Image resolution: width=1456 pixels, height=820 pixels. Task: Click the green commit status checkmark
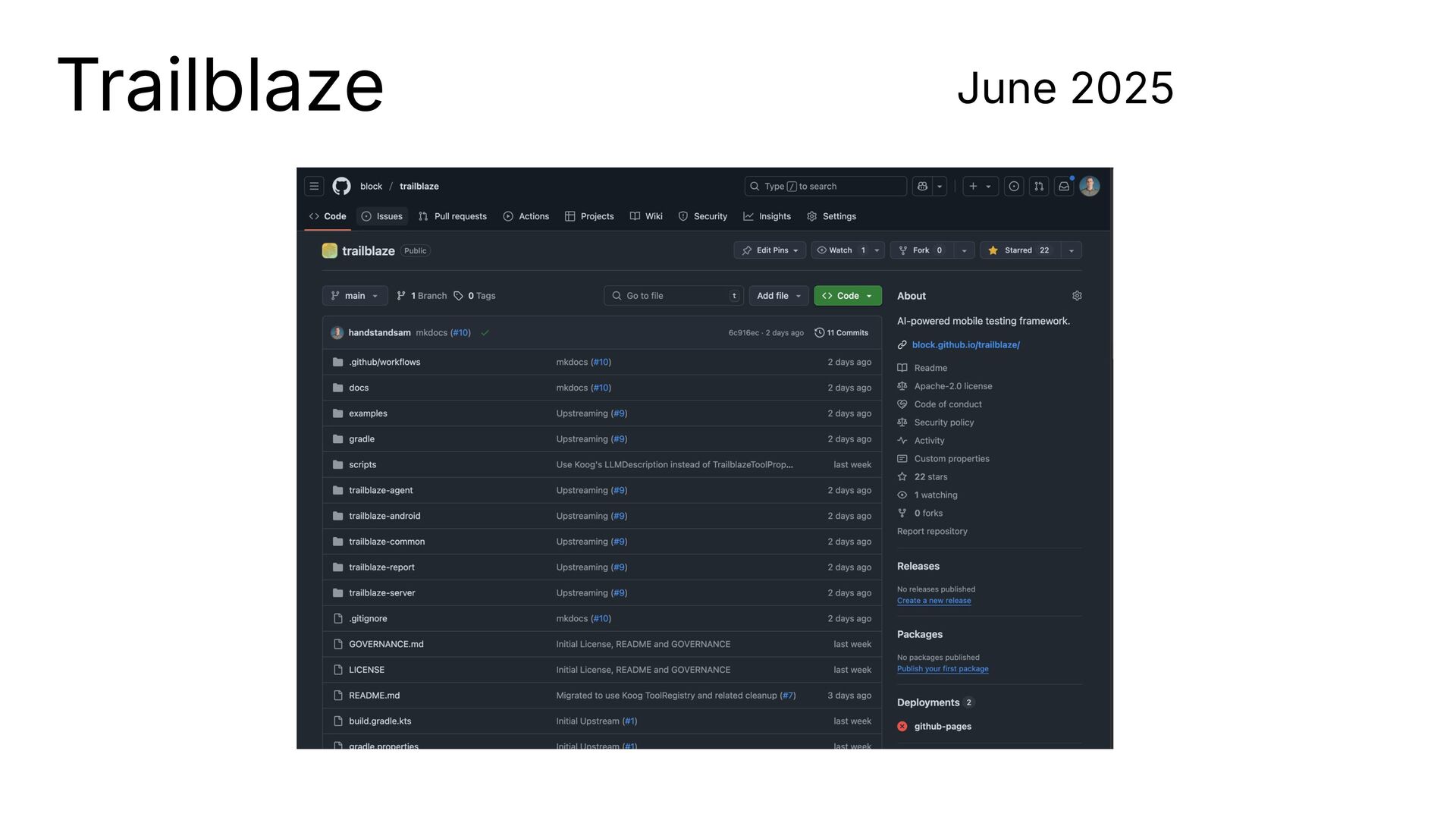[x=485, y=333]
